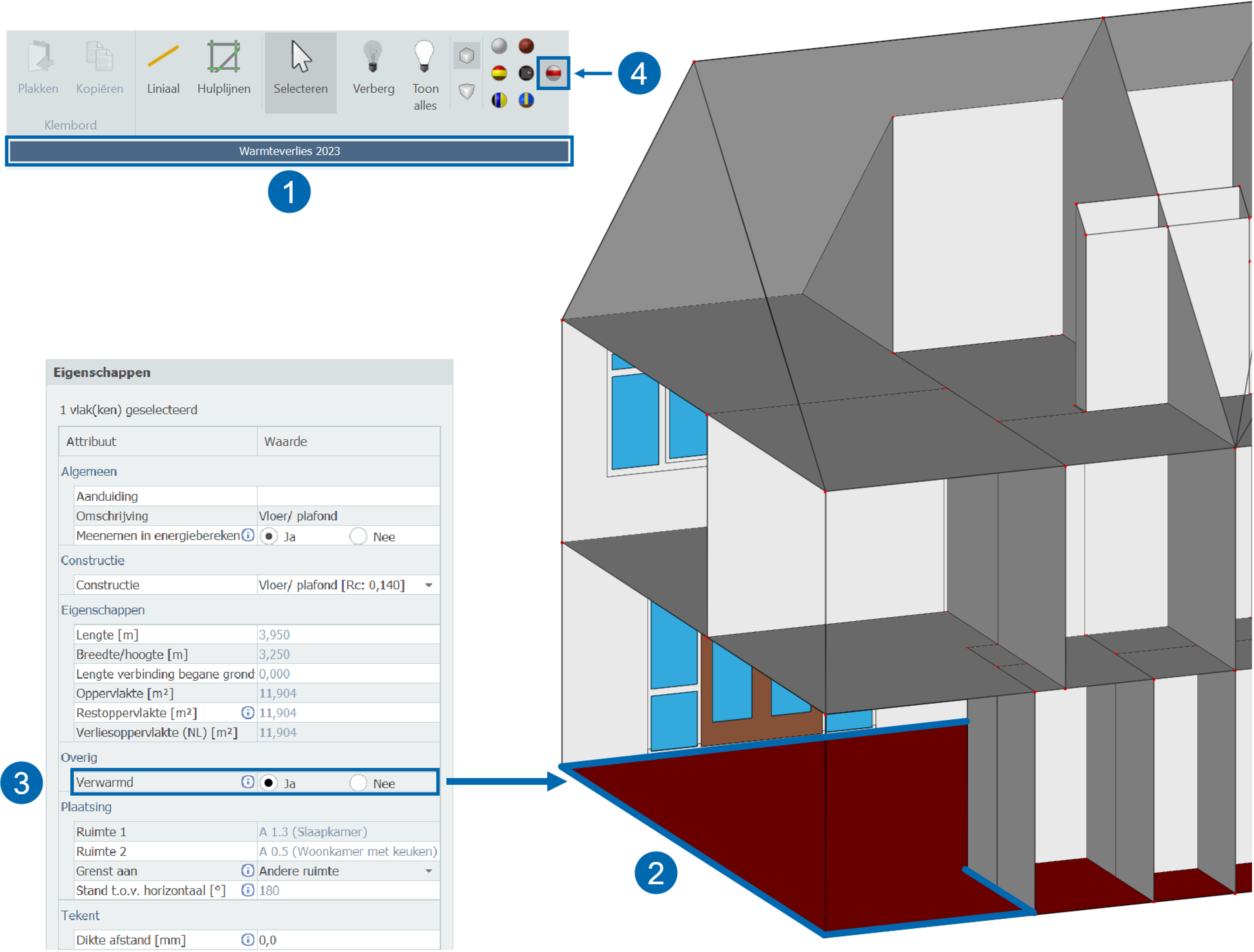Image resolution: width=1254 pixels, height=952 pixels.
Task: Select Ja for Verwarmd
Action: (269, 783)
